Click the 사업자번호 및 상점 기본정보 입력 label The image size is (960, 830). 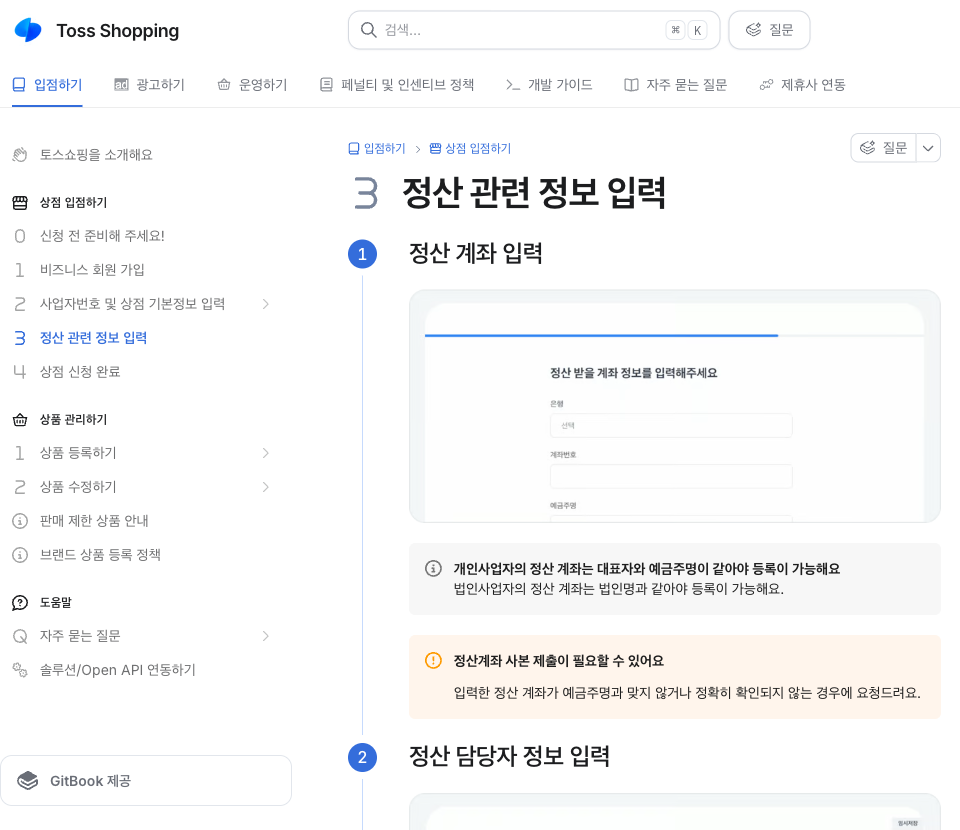tap(132, 304)
